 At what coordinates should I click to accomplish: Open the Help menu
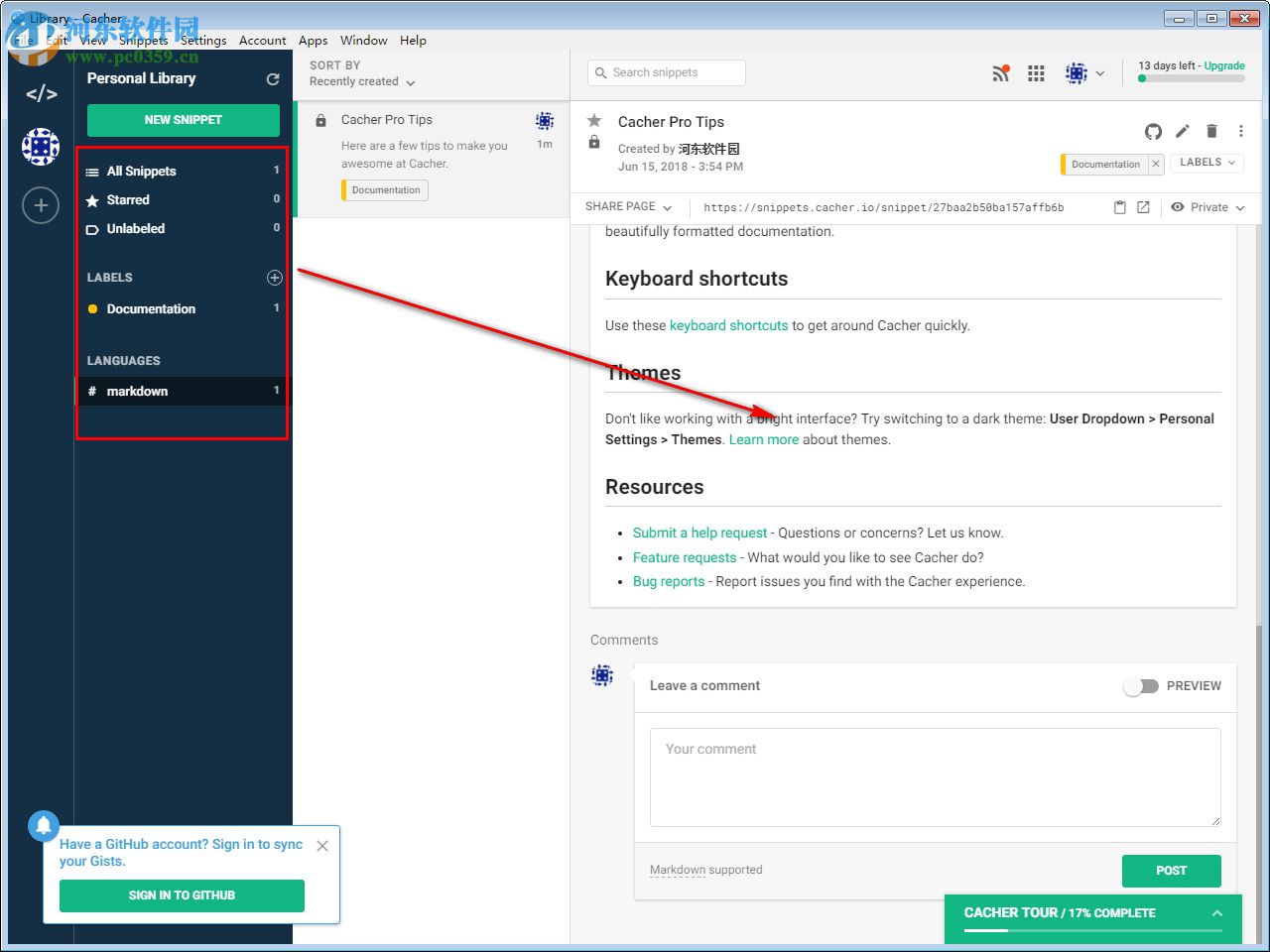414,41
